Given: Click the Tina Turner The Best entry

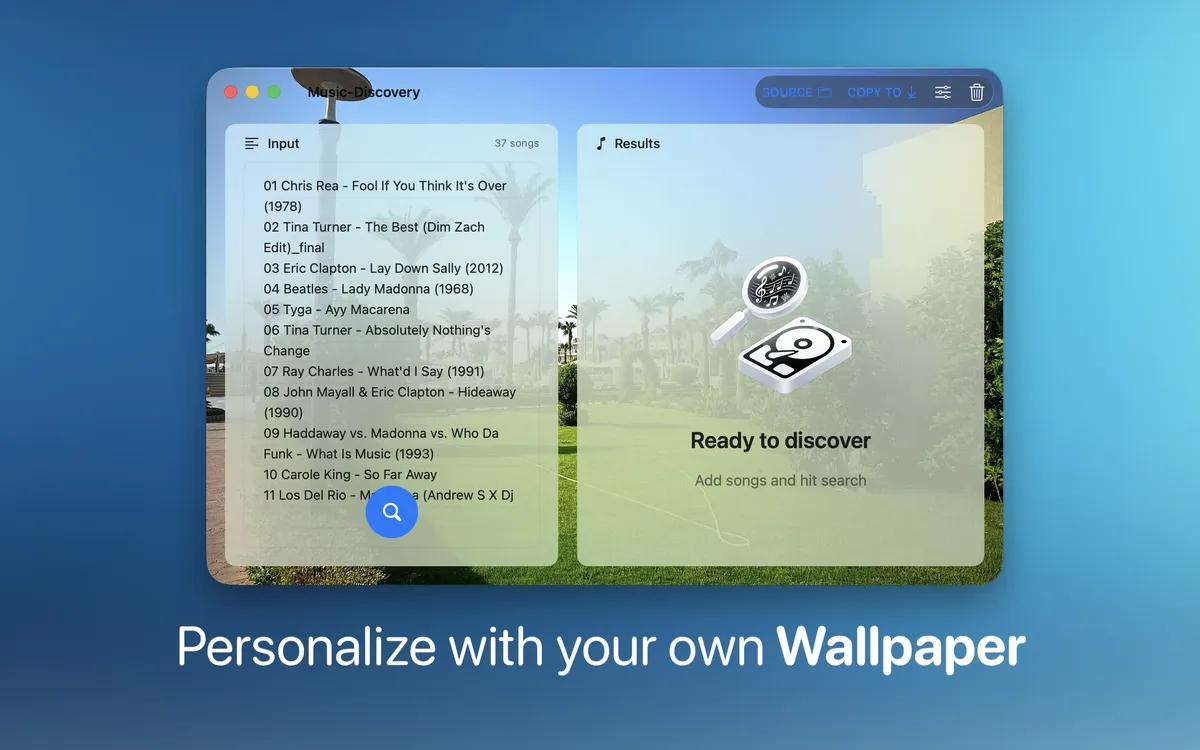Looking at the screenshot, I should (x=373, y=227).
